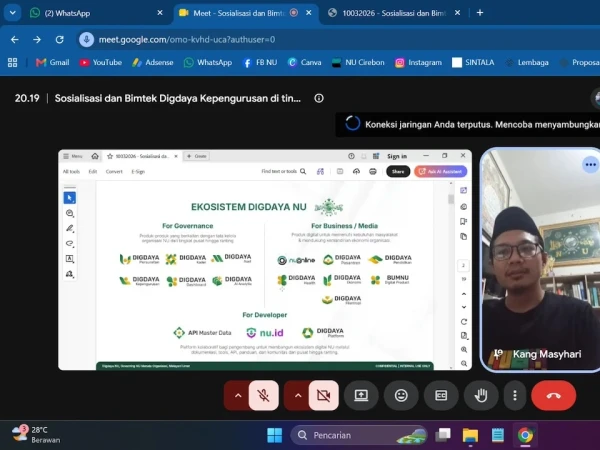Viewport: 600px width, 450px height.
Task: Click the Create button in shared Acrobat
Action: (197, 156)
